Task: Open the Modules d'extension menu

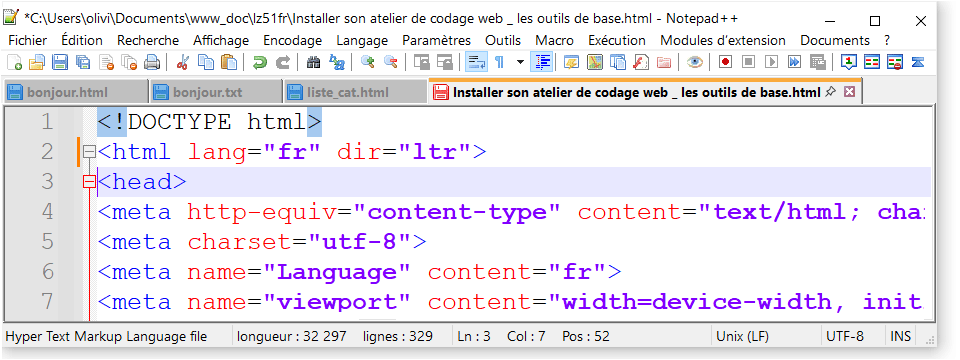Action: pyautogui.click(x=722, y=40)
